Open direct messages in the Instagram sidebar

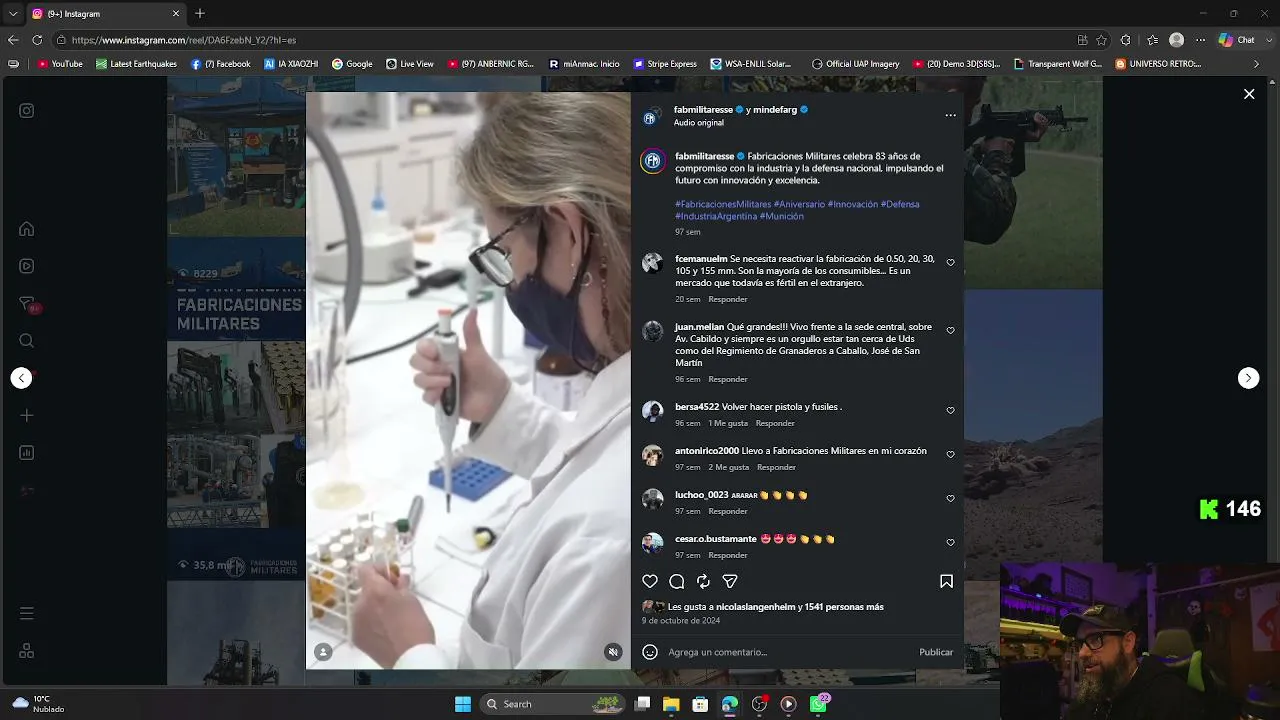click(28, 304)
